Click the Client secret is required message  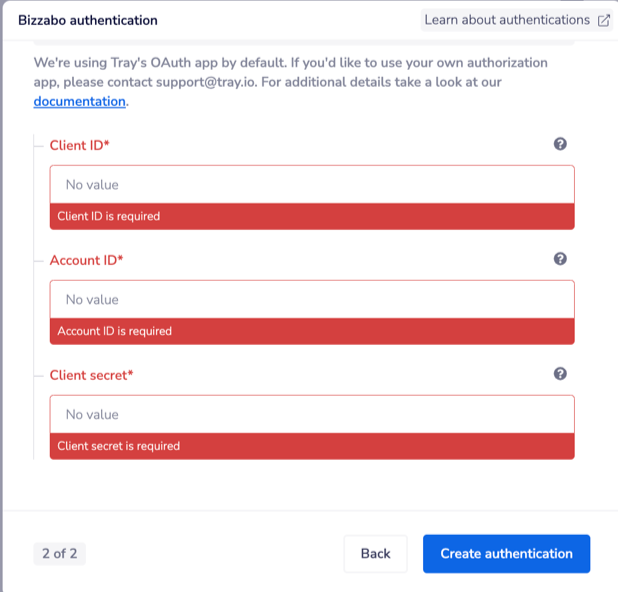click(x=119, y=446)
